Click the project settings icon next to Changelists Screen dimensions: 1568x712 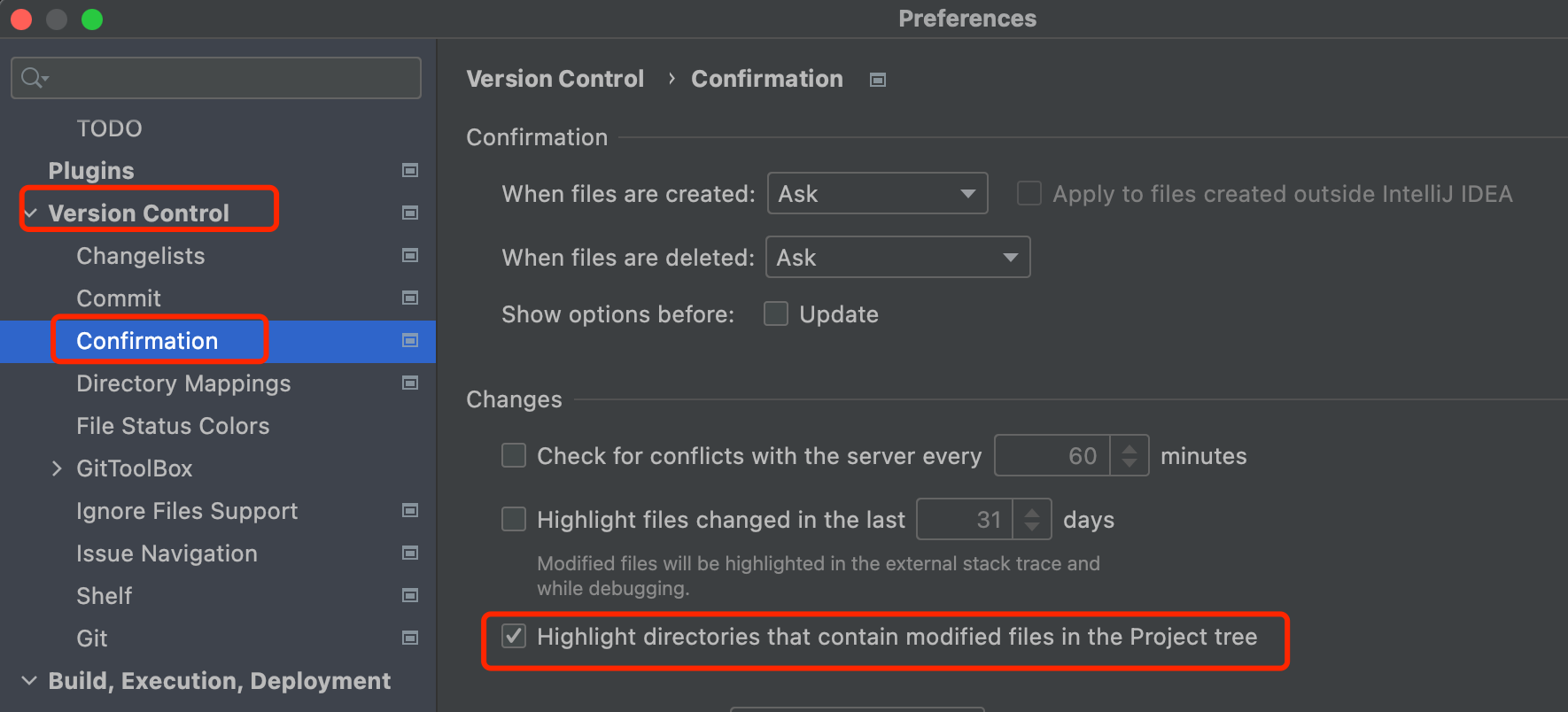pos(410,255)
